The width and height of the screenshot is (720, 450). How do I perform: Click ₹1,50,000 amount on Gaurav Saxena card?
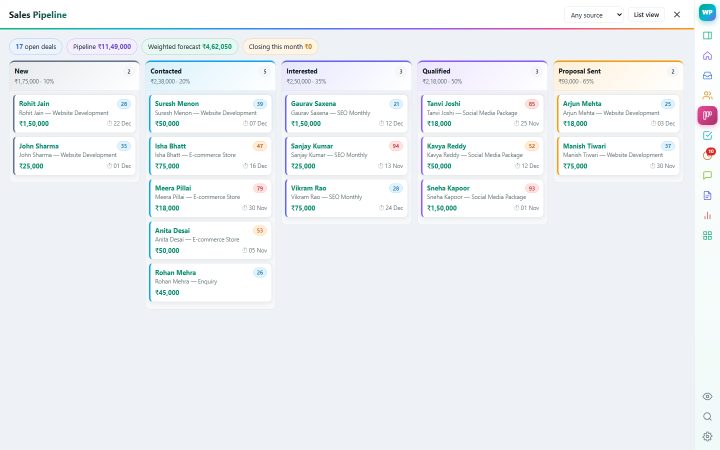(x=306, y=124)
